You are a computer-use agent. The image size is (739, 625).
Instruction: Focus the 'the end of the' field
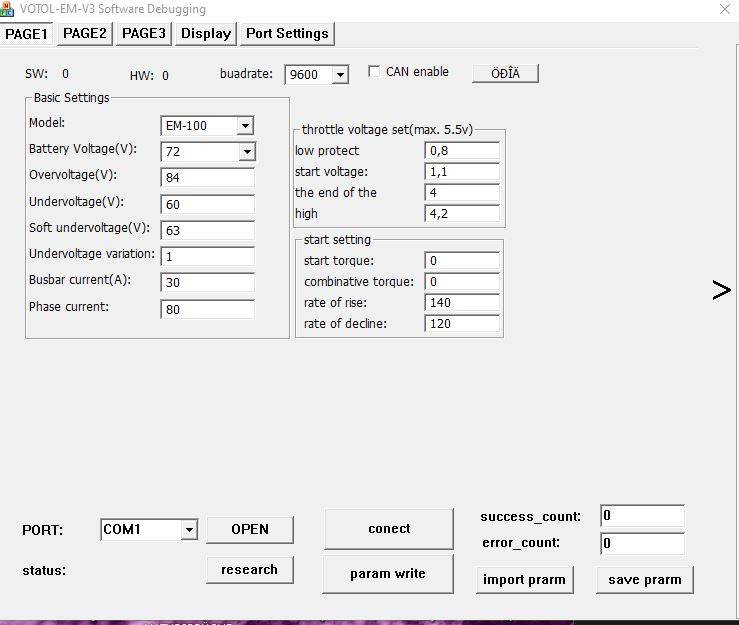[x=462, y=192]
